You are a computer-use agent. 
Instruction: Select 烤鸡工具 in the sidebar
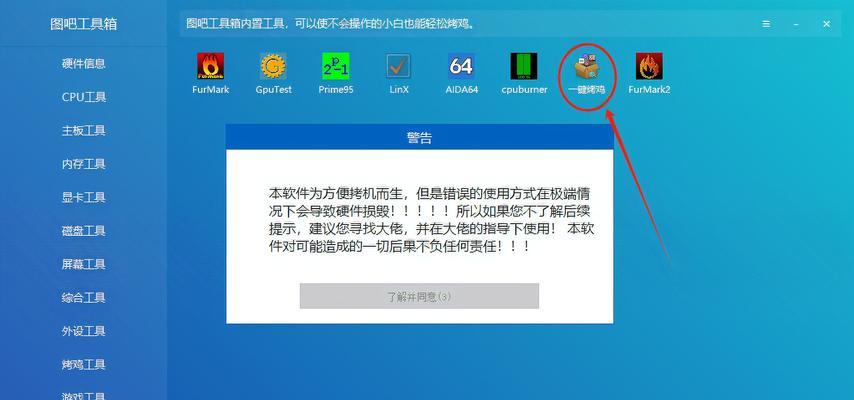click(83, 365)
